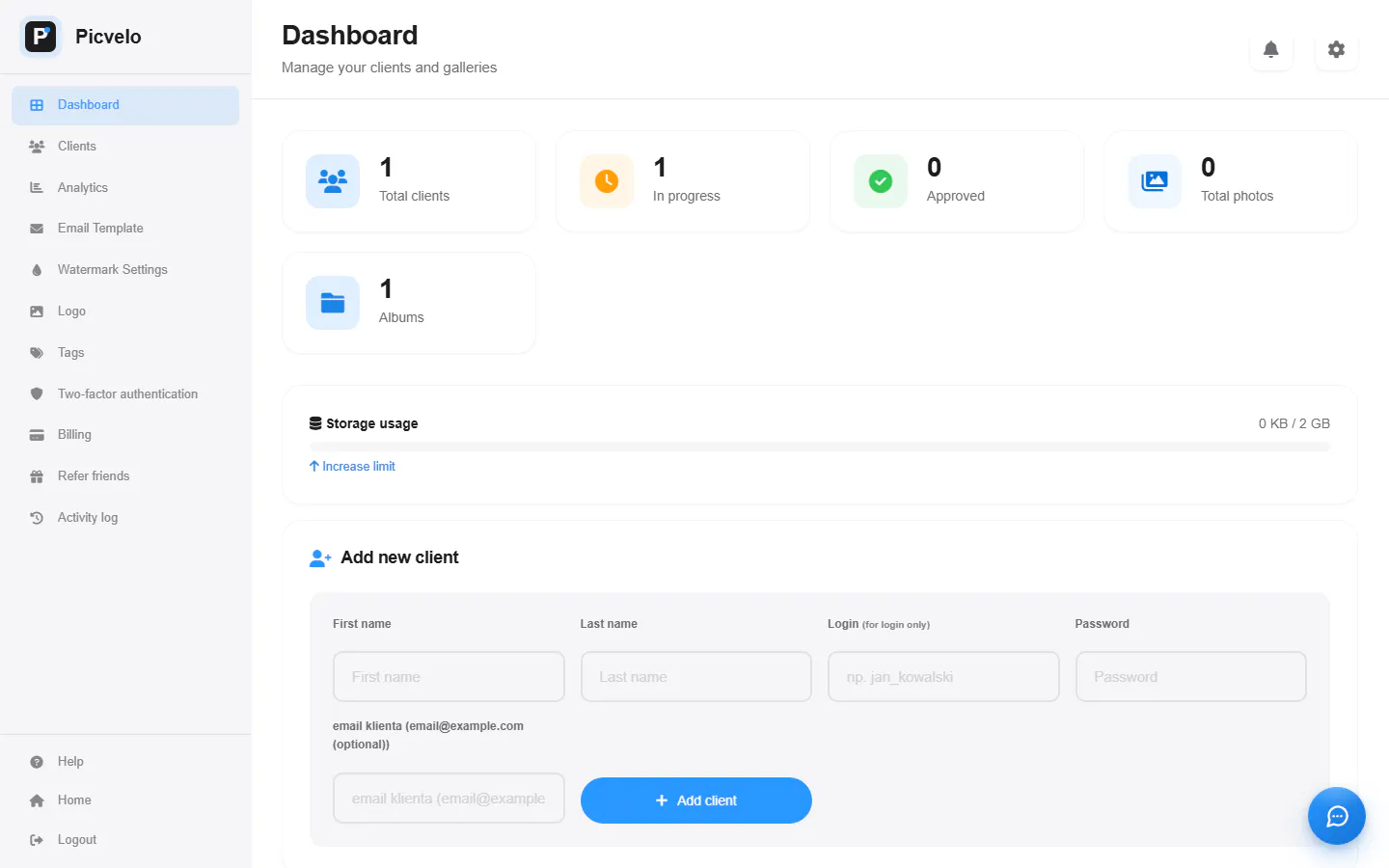Focus the Last name input field
1389x868 pixels.
(696, 677)
